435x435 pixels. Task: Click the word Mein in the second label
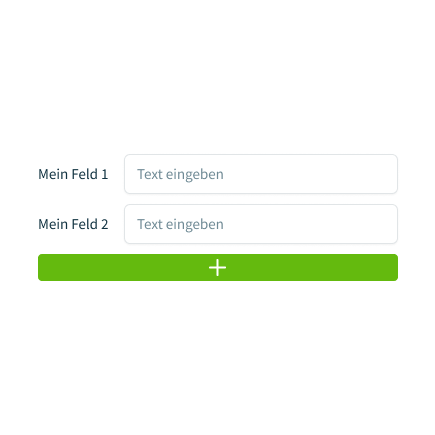click(x=53, y=224)
